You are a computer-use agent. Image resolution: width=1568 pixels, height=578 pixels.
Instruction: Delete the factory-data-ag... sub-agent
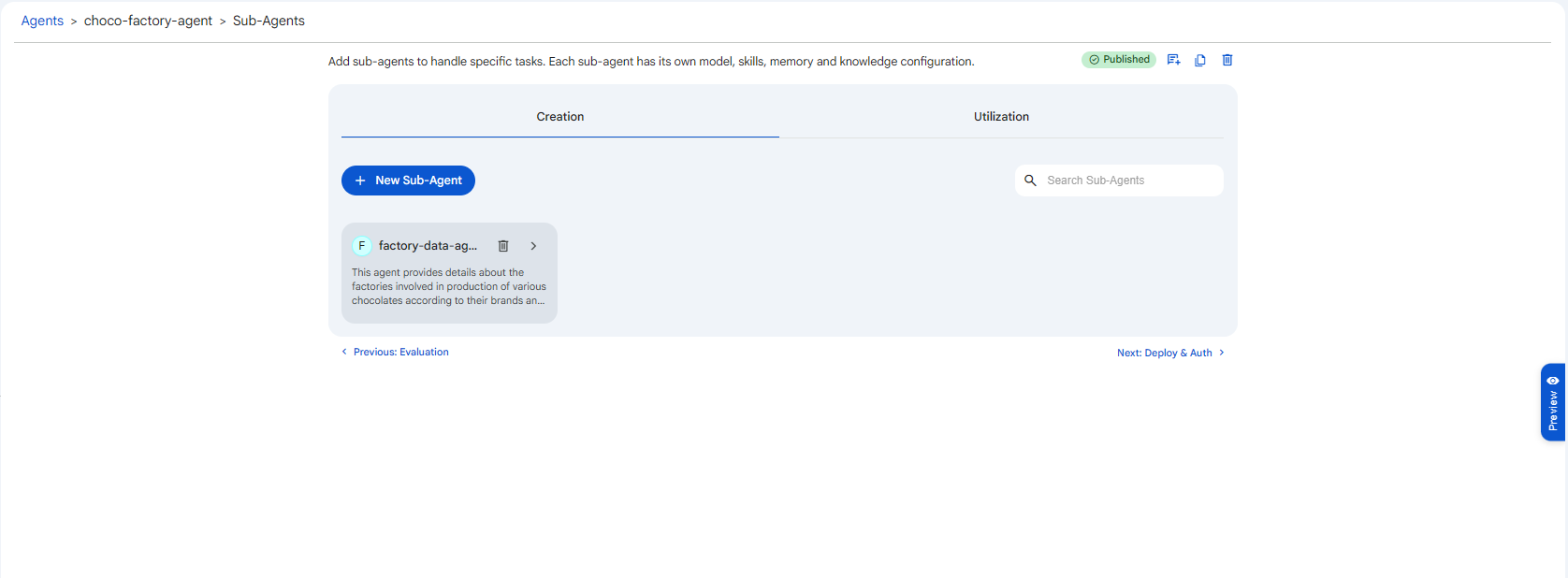click(x=503, y=246)
